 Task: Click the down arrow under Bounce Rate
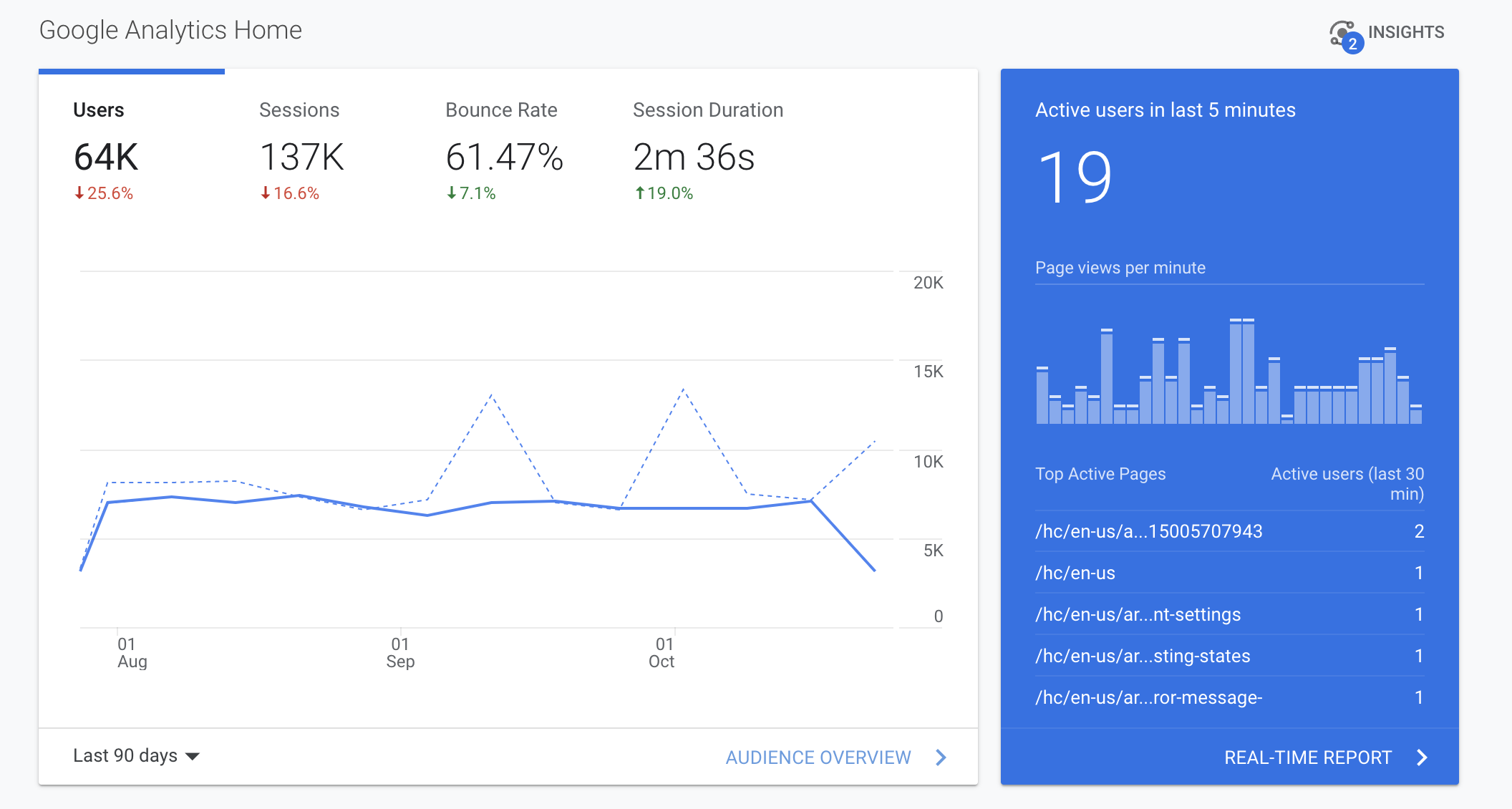point(452,192)
